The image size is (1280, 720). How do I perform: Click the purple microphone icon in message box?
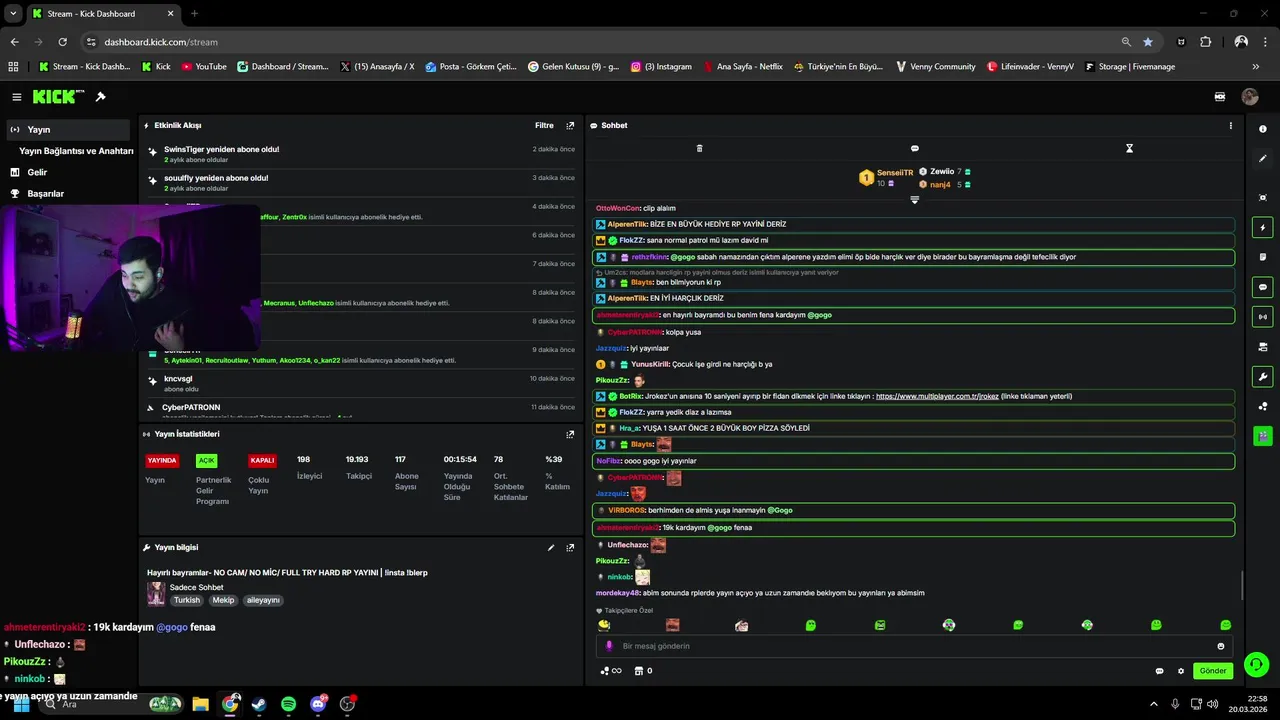click(x=609, y=646)
